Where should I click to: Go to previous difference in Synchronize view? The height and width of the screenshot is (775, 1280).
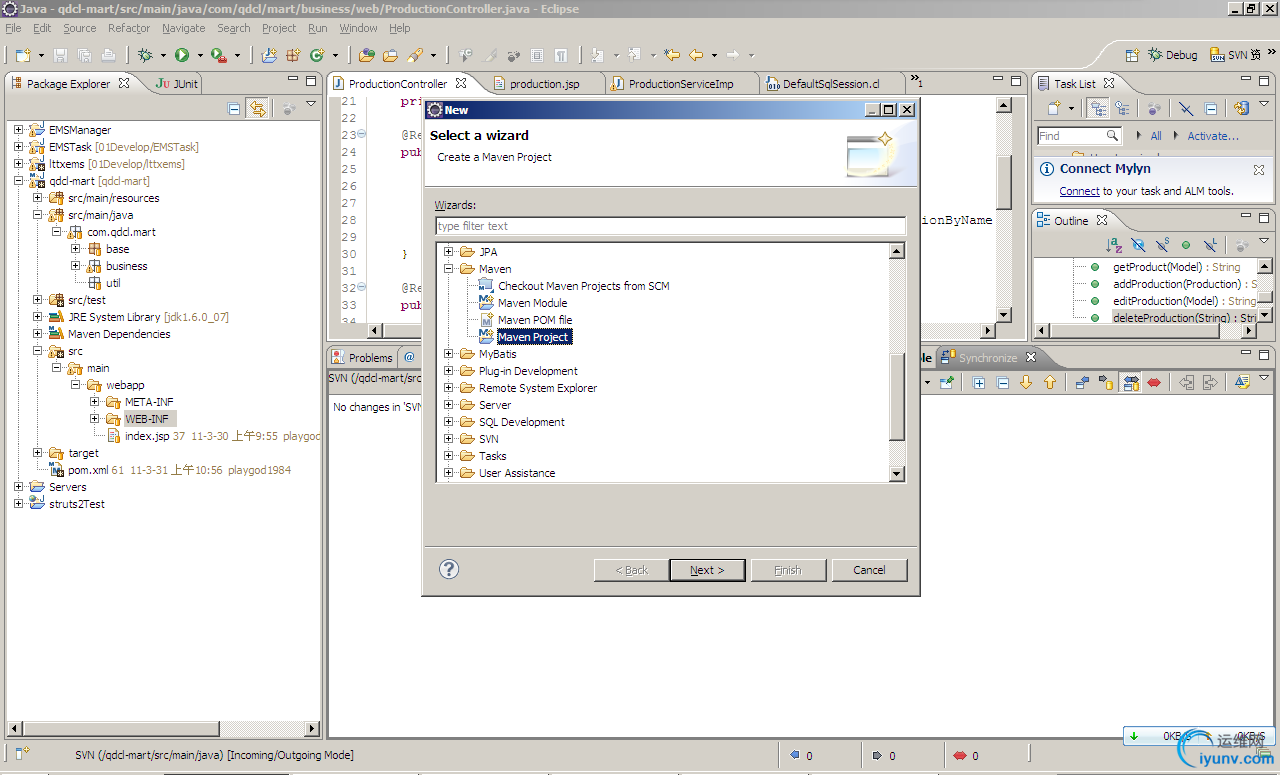(x=1050, y=382)
